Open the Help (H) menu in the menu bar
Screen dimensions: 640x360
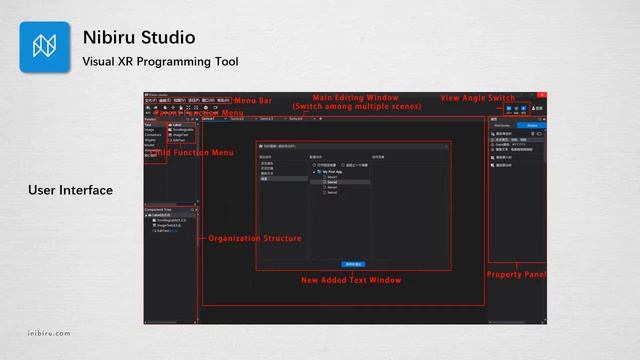(223, 100)
